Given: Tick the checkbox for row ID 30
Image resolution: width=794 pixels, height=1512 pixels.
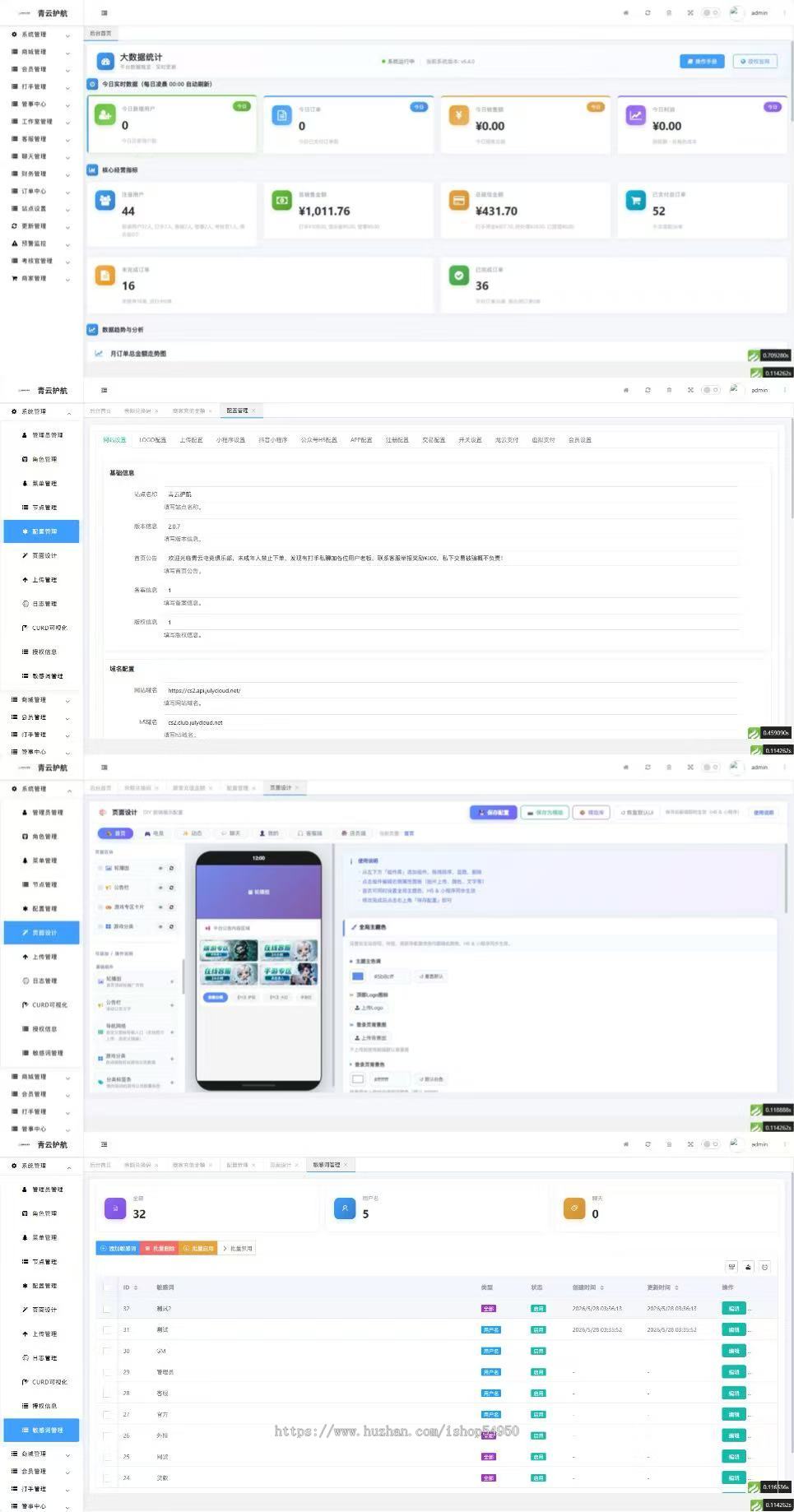Looking at the screenshot, I should [107, 1351].
